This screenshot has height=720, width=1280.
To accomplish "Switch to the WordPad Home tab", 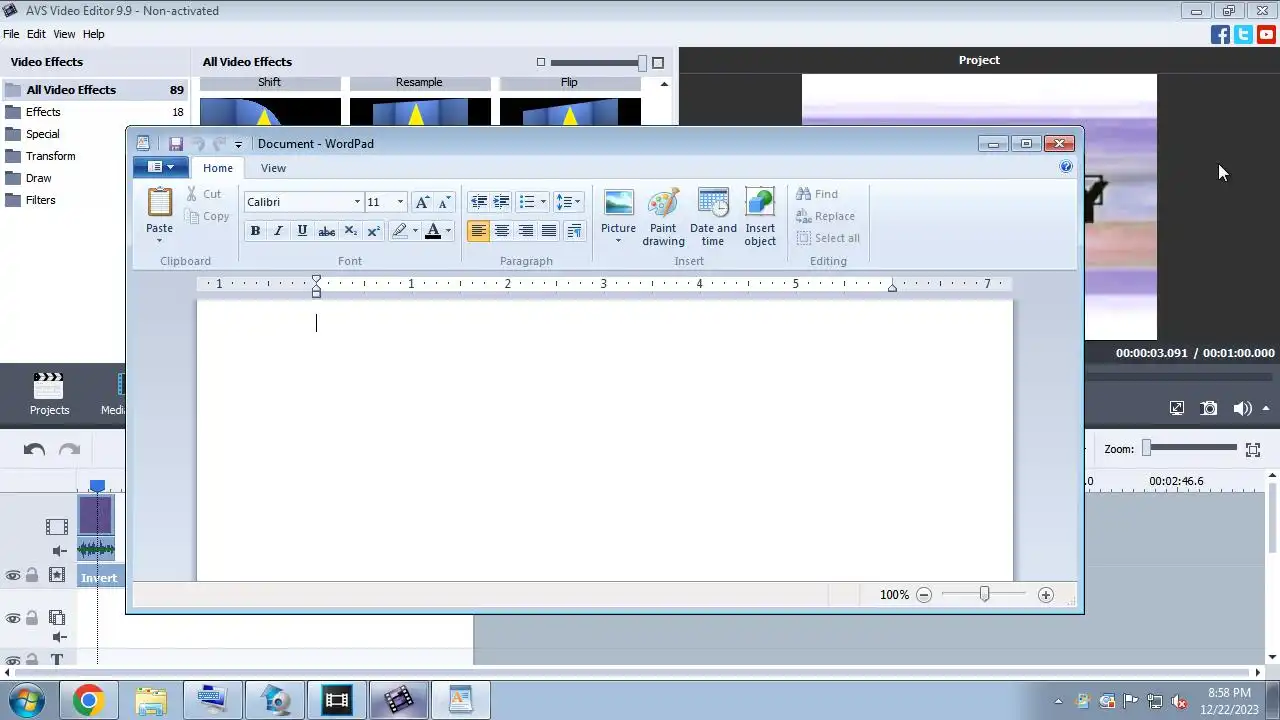I will tap(218, 168).
